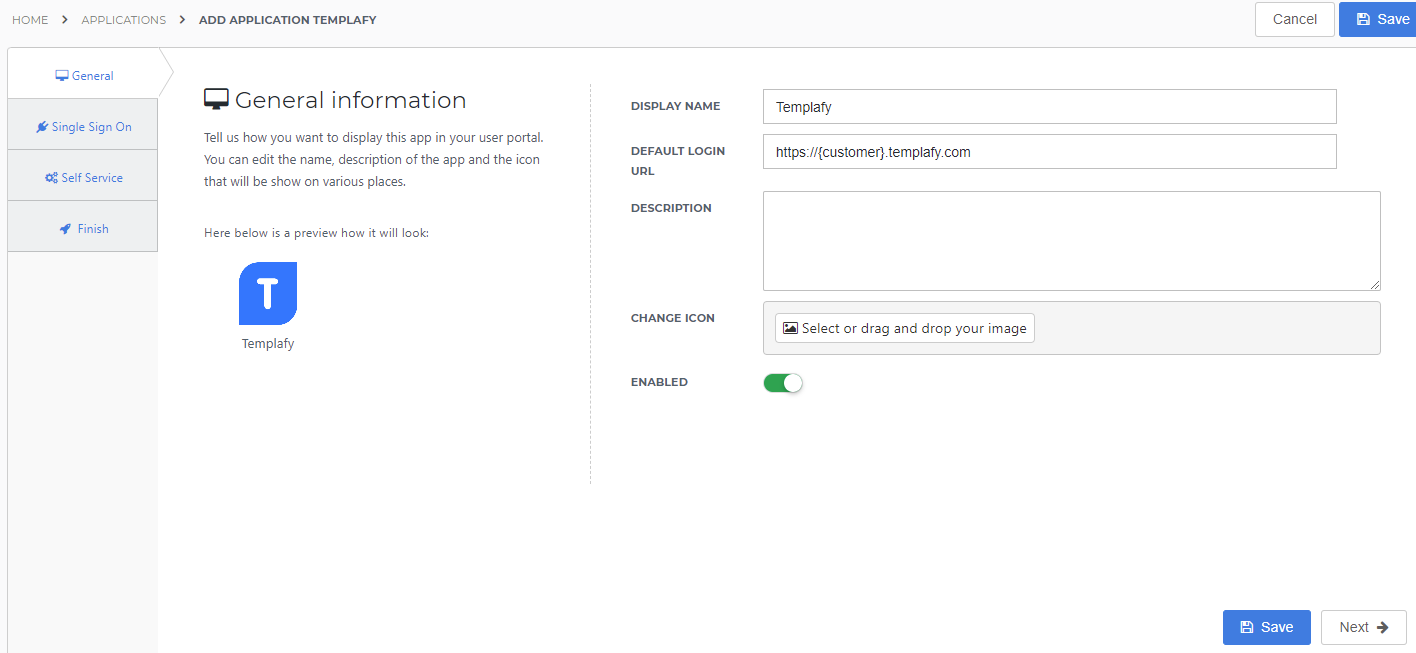Click the Templafy app icon preview
Image resolution: width=1416 pixels, height=653 pixels.
pos(268,293)
